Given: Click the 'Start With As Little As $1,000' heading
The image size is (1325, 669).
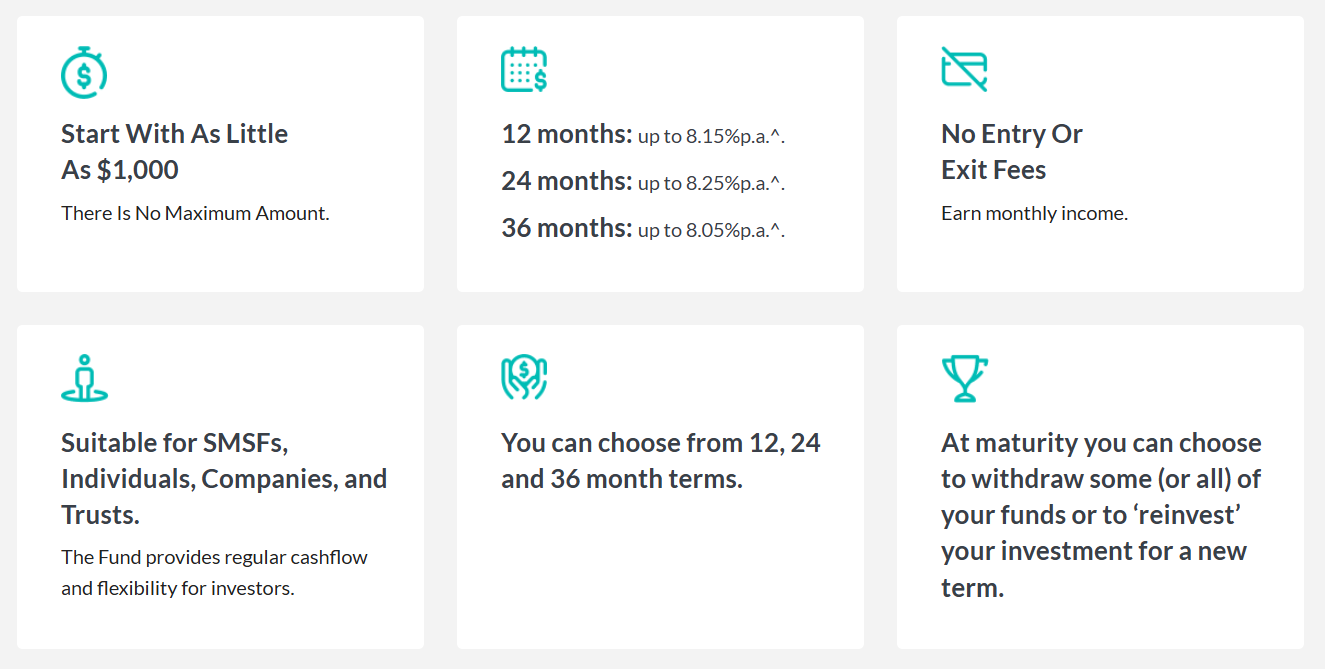Looking at the screenshot, I should (174, 152).
